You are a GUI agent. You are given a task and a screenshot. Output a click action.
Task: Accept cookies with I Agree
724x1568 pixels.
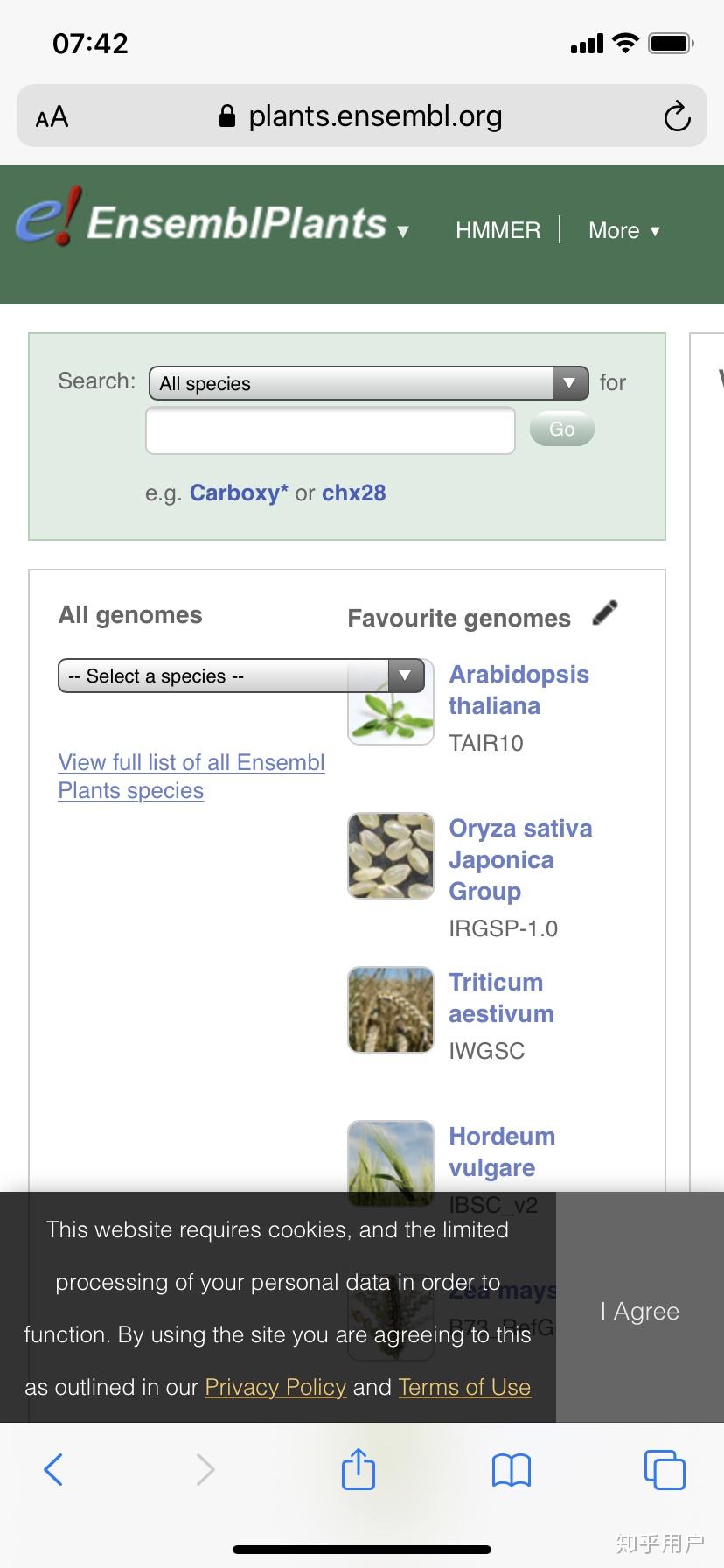click(x=640, y=1311)
